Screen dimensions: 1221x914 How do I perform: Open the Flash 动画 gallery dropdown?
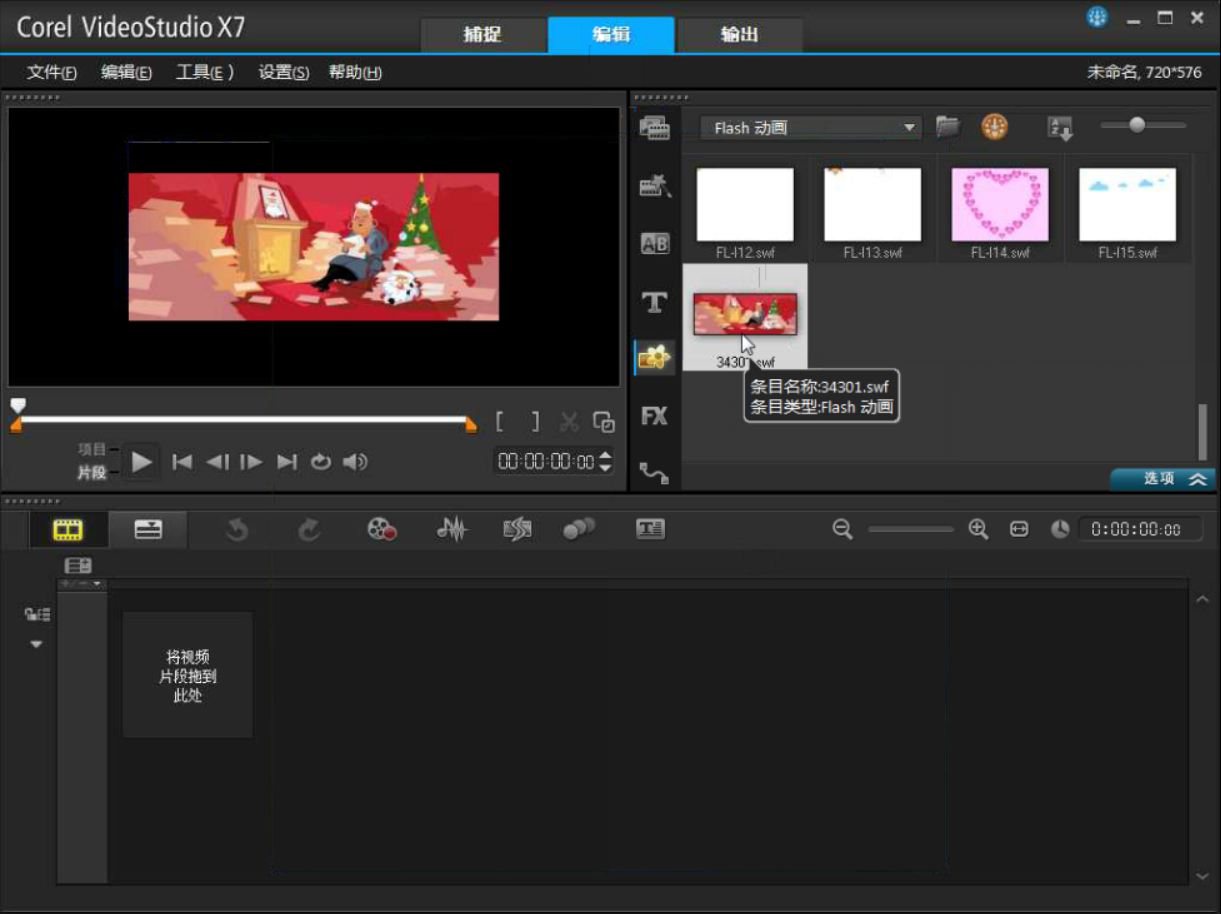(810, 128)
